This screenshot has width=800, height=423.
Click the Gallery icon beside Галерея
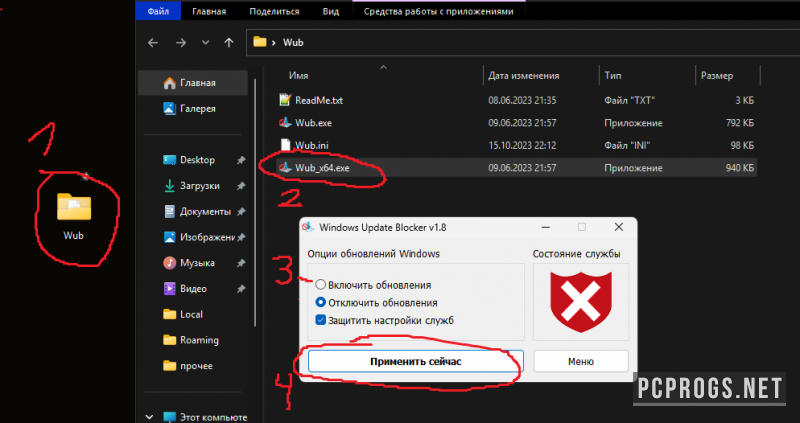coord(169,109)
